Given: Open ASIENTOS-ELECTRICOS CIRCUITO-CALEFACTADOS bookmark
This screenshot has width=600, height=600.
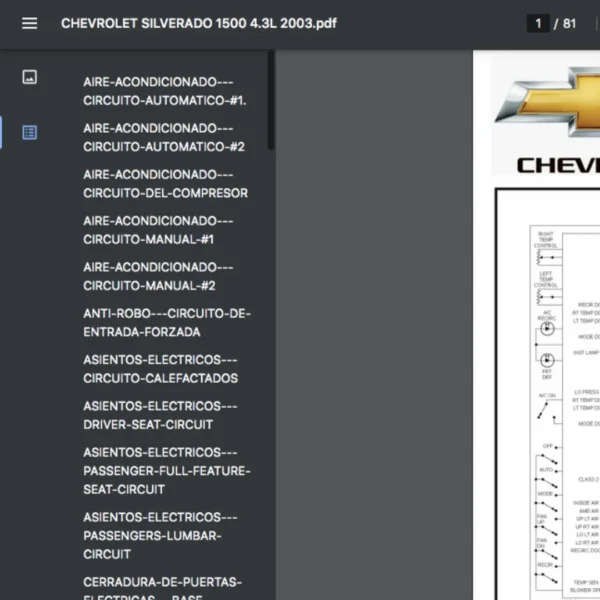Looking at the screenshot, I should click(x=161, y=369).
